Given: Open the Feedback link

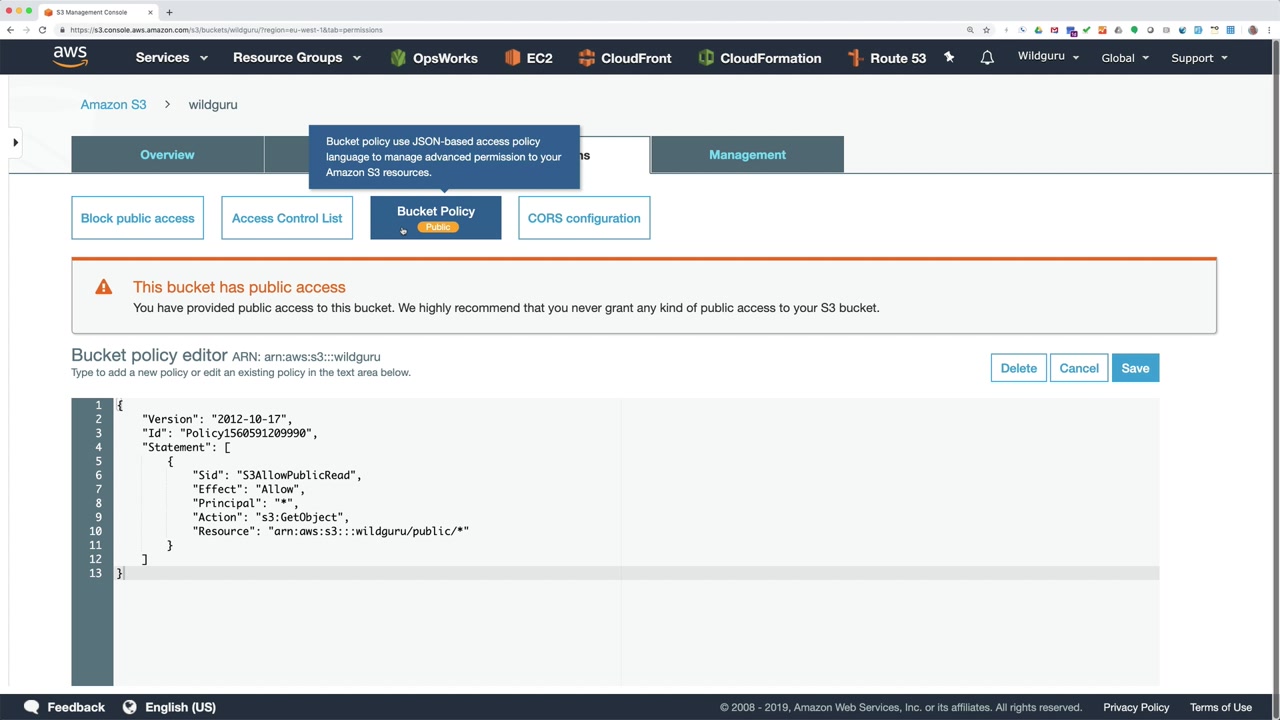Looking at the screenshot, I should [76, 707].
